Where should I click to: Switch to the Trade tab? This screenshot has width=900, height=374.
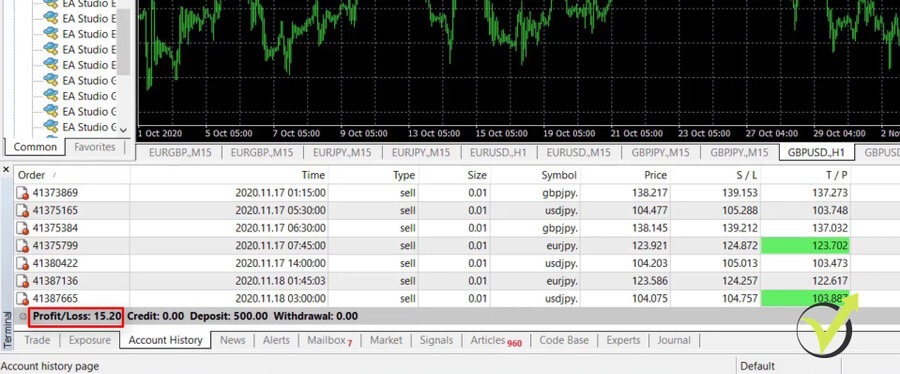tap(37, 340)
